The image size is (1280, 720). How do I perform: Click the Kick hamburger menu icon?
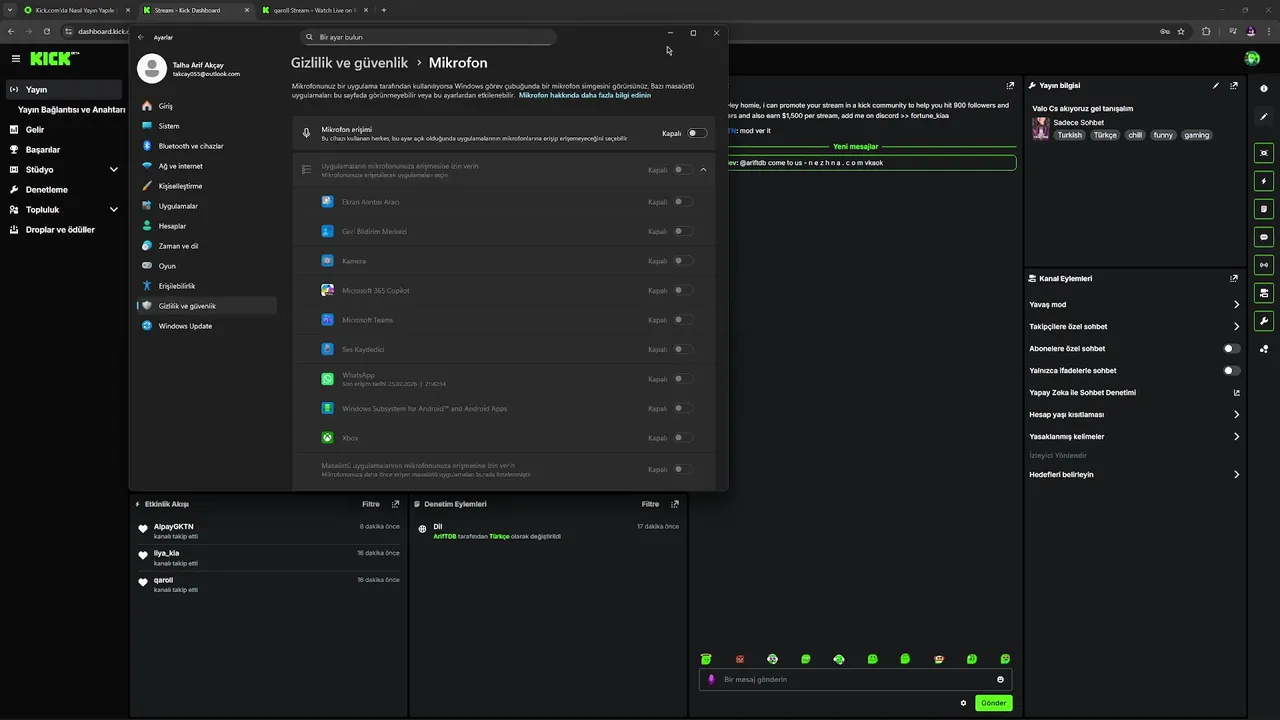click(15, 59)
